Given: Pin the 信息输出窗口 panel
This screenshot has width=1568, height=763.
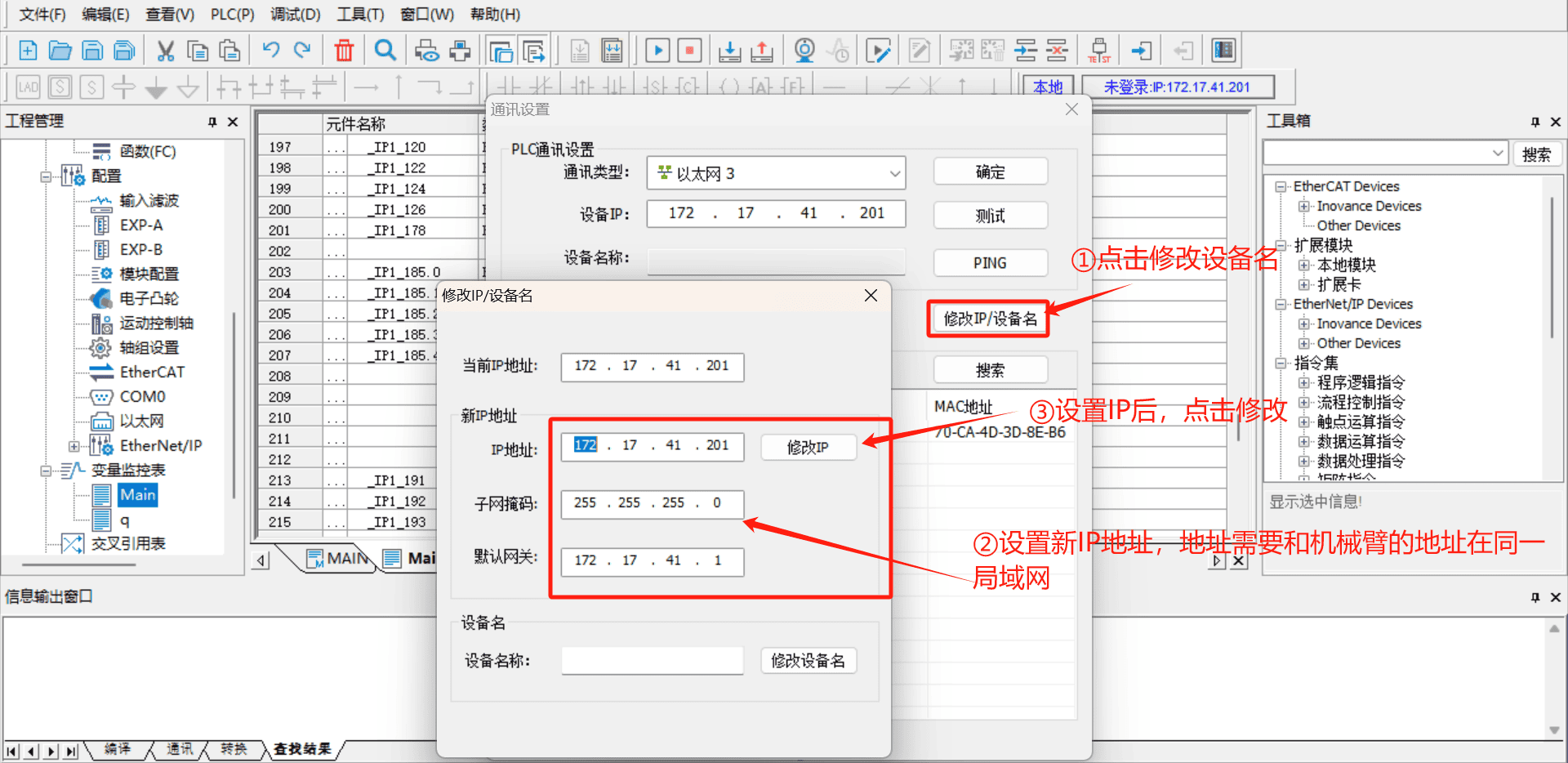Looking at the screenshot, I should 1535,597.
